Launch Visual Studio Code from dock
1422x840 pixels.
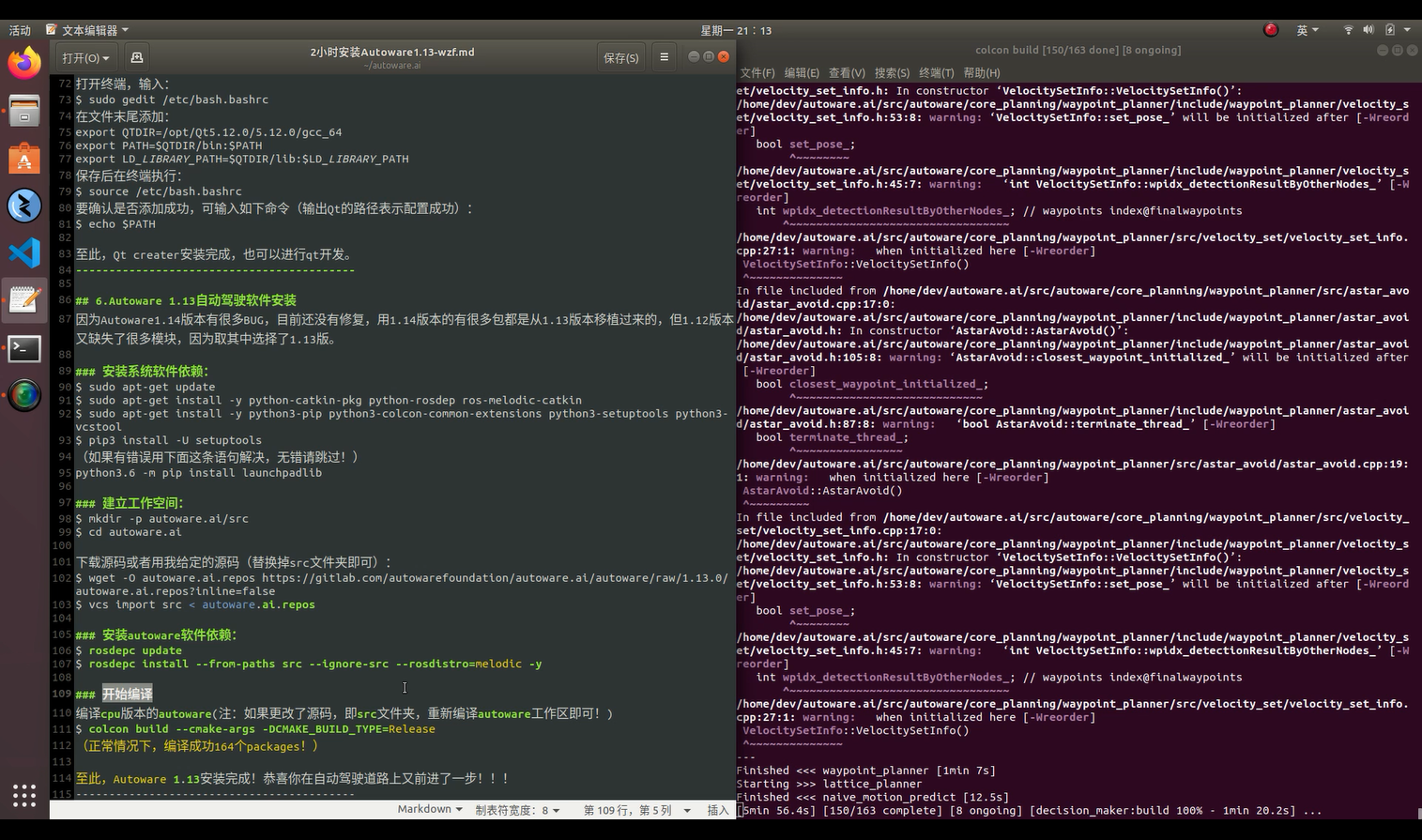point(24,253)
